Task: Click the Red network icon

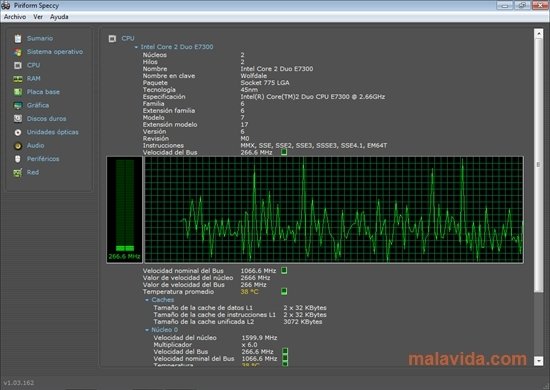Action: tap(18, 172)
